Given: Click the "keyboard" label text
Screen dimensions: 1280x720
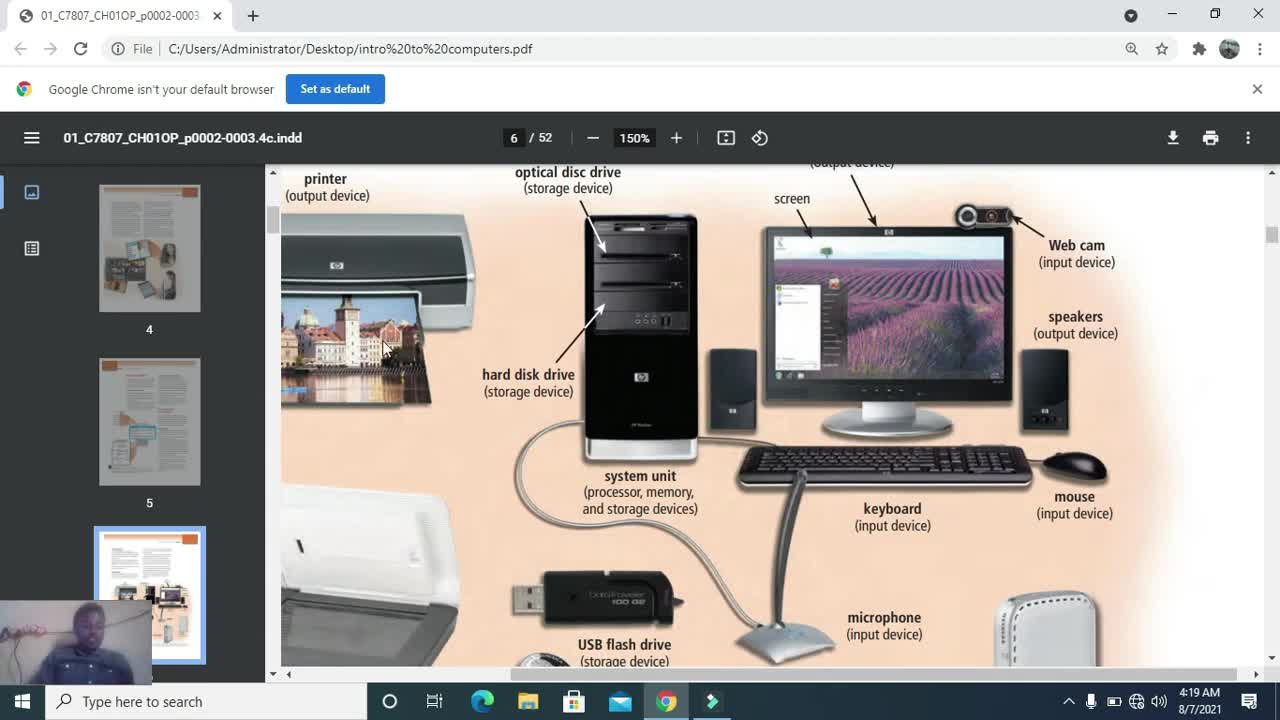Looking at the screenshot, I should (892, 509).
